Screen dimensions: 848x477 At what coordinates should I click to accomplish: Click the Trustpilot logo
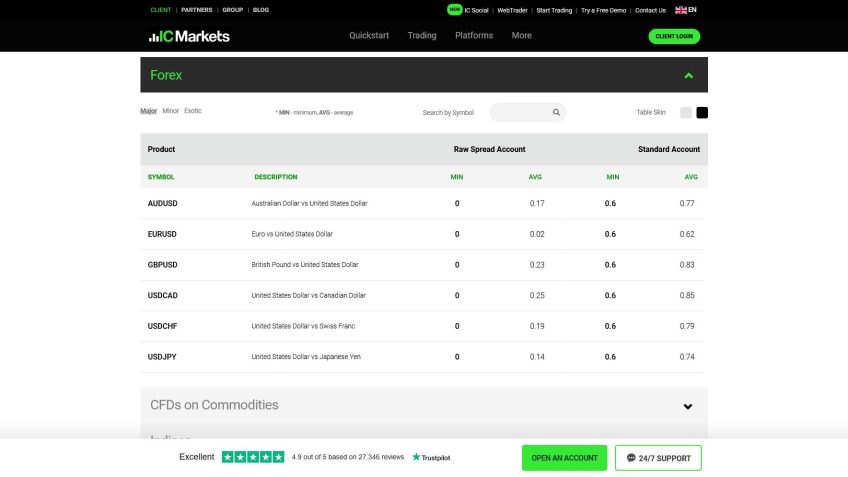pos(431,457)
